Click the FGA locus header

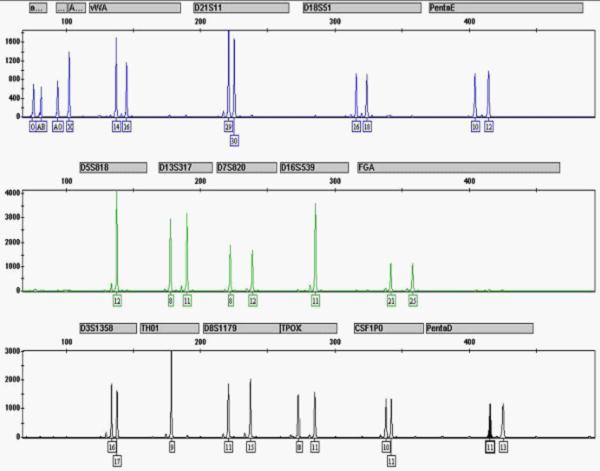point(457,168)
